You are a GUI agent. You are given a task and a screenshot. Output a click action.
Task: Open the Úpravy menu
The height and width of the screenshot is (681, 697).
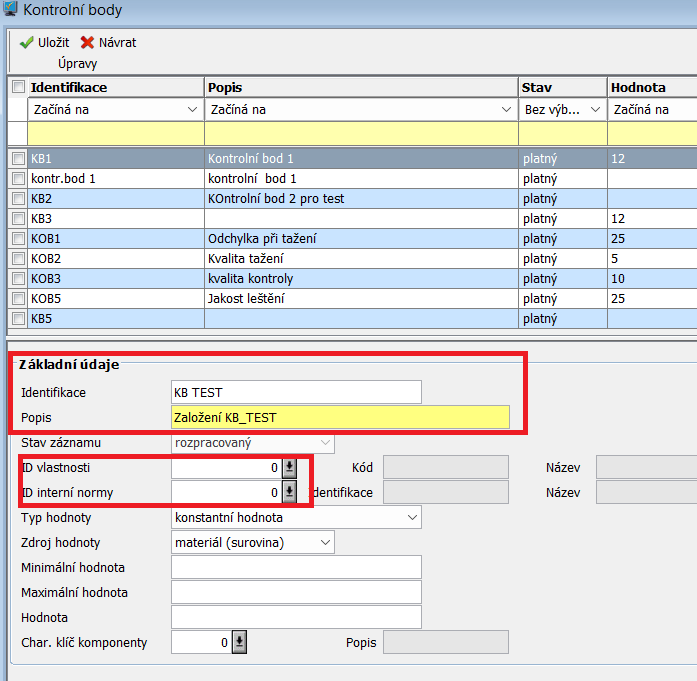(x=77, y=63)
